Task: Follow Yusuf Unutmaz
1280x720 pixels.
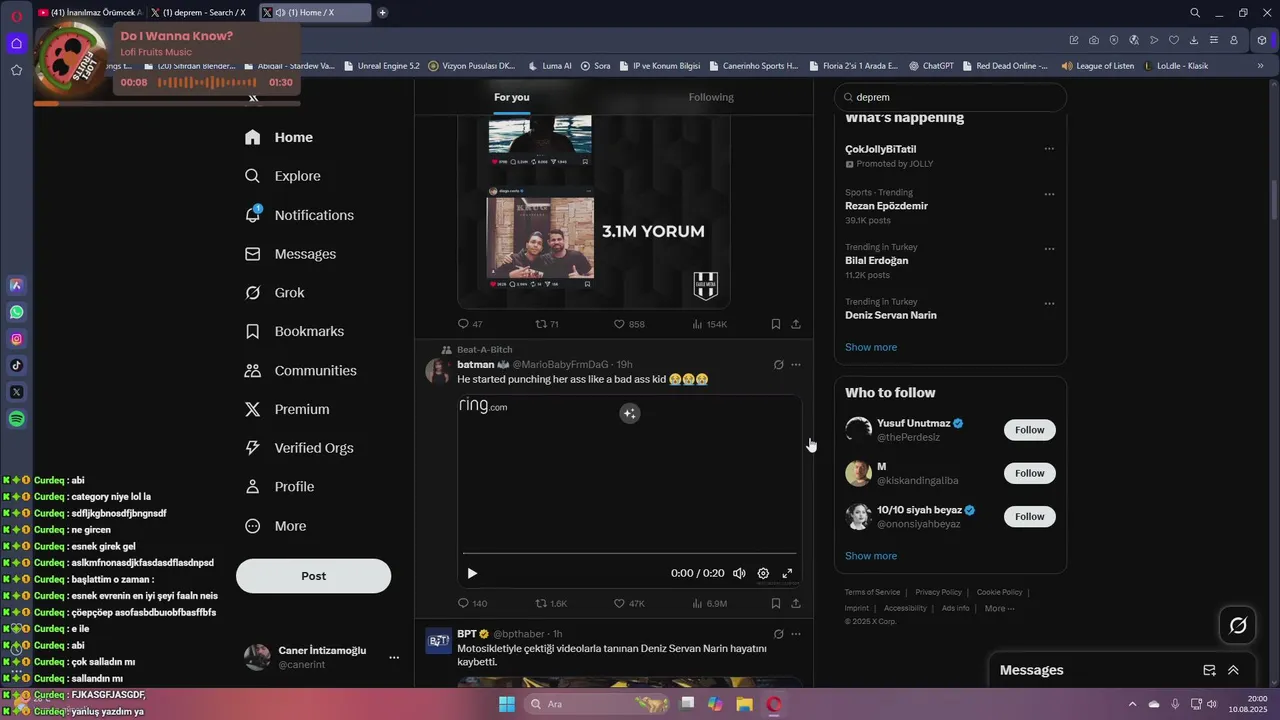Action: click(1029, 430)
